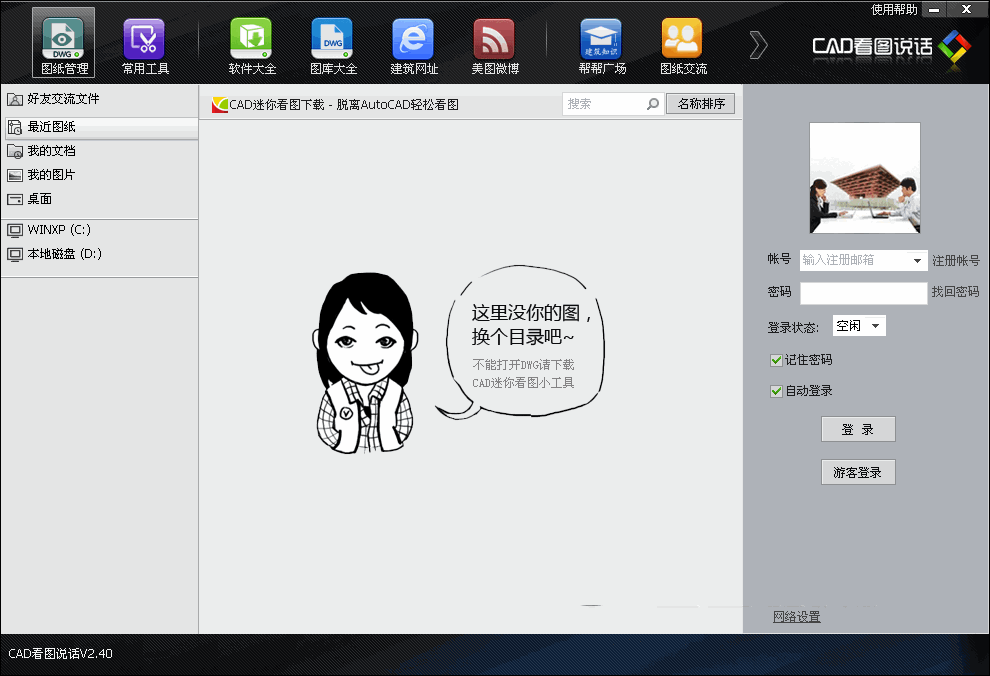Viewport: 990px width, 676px height.
Task: Open the 常用工具 scissors tool icon
Action: click(x=145, y=40)
